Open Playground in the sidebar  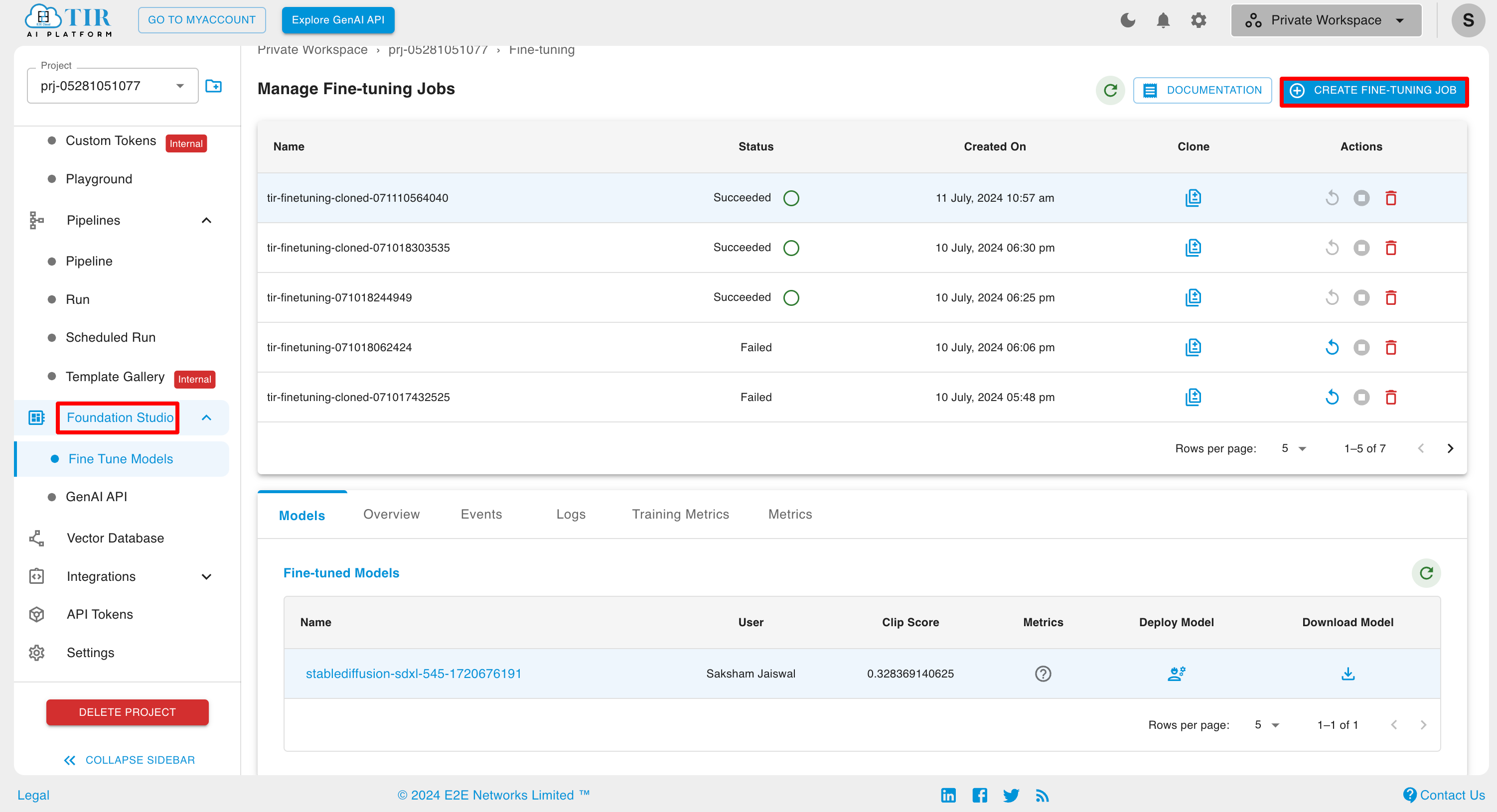coord(99,179)
